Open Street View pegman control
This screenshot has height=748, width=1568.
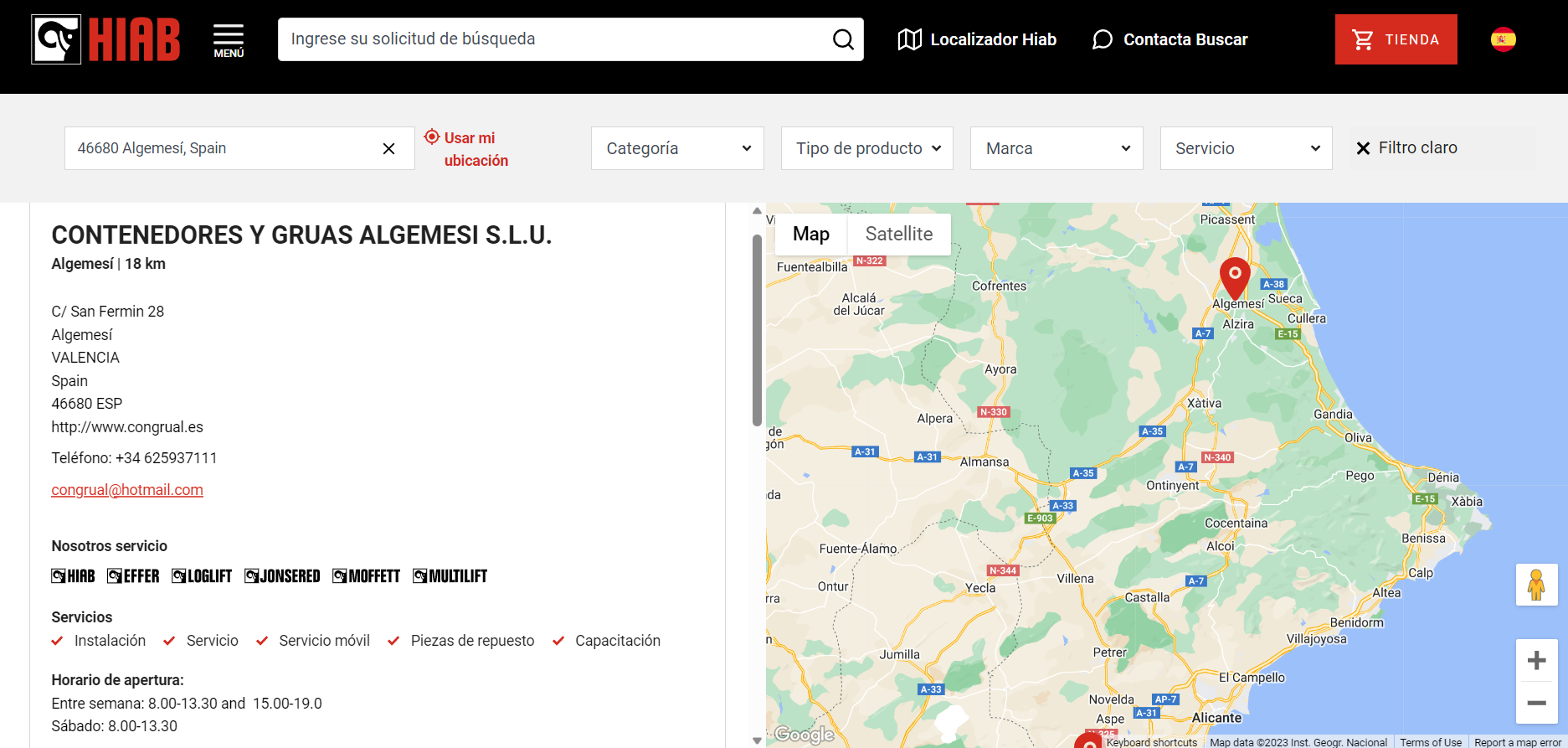pyautogui.click(x=1536, y=585)
